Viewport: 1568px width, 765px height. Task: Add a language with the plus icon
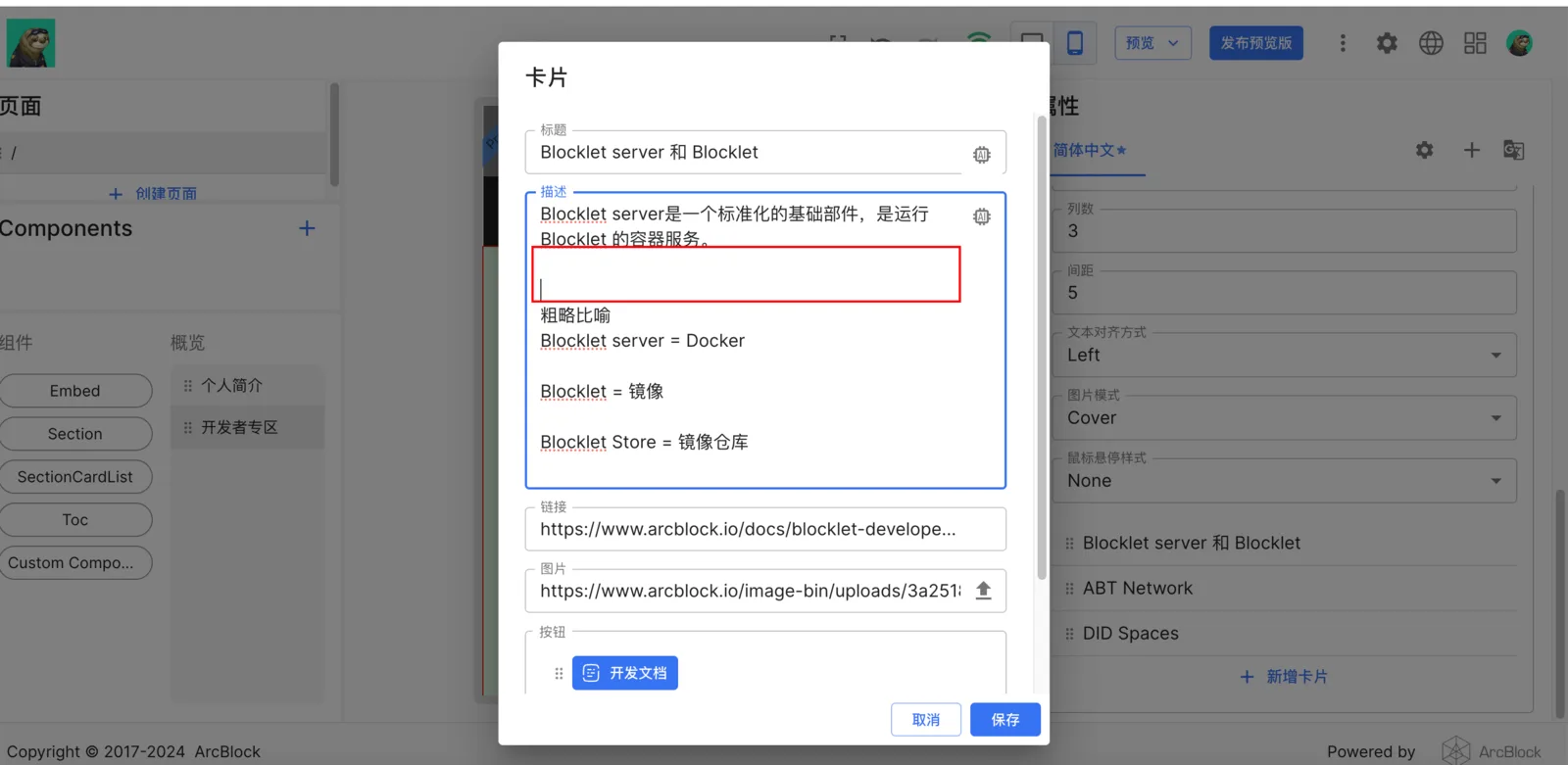click(x=1471, y=150)
